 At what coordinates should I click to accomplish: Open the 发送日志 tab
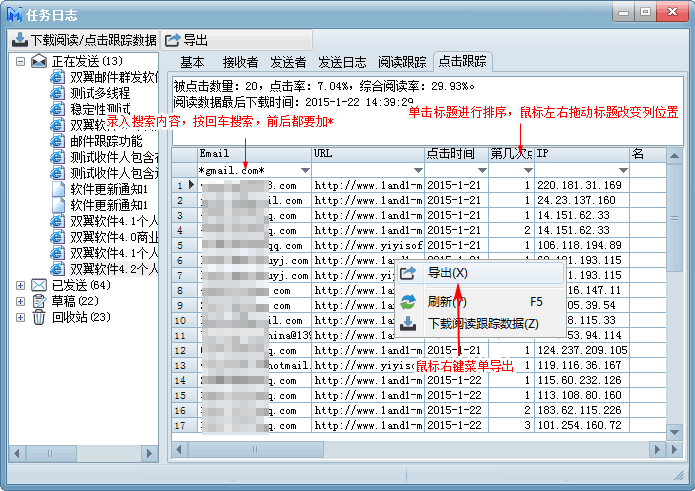[x=342, y=62]
